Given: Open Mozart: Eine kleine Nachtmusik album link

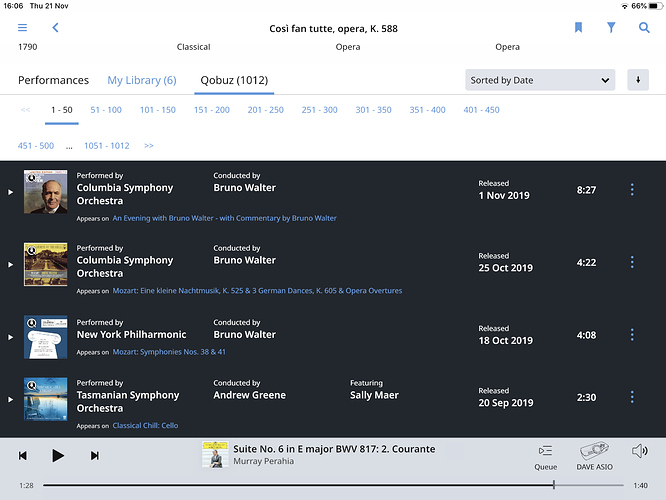Looking at the screenshot, I should point(257,291).
